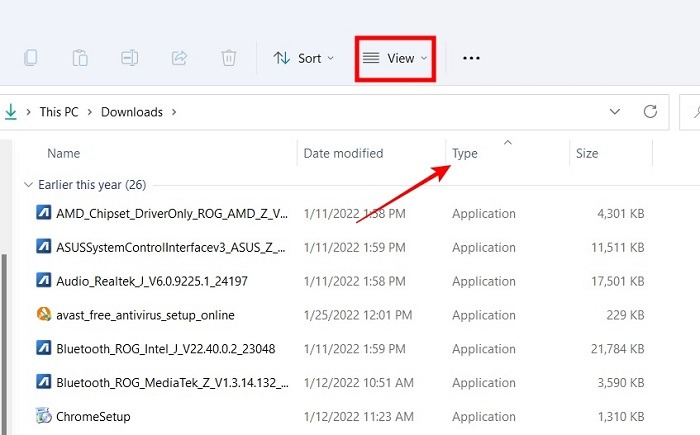The width and height of the screenshot is (700, 435).
Task: Click the Delete trash can icon
Action: tap(229, 58)
